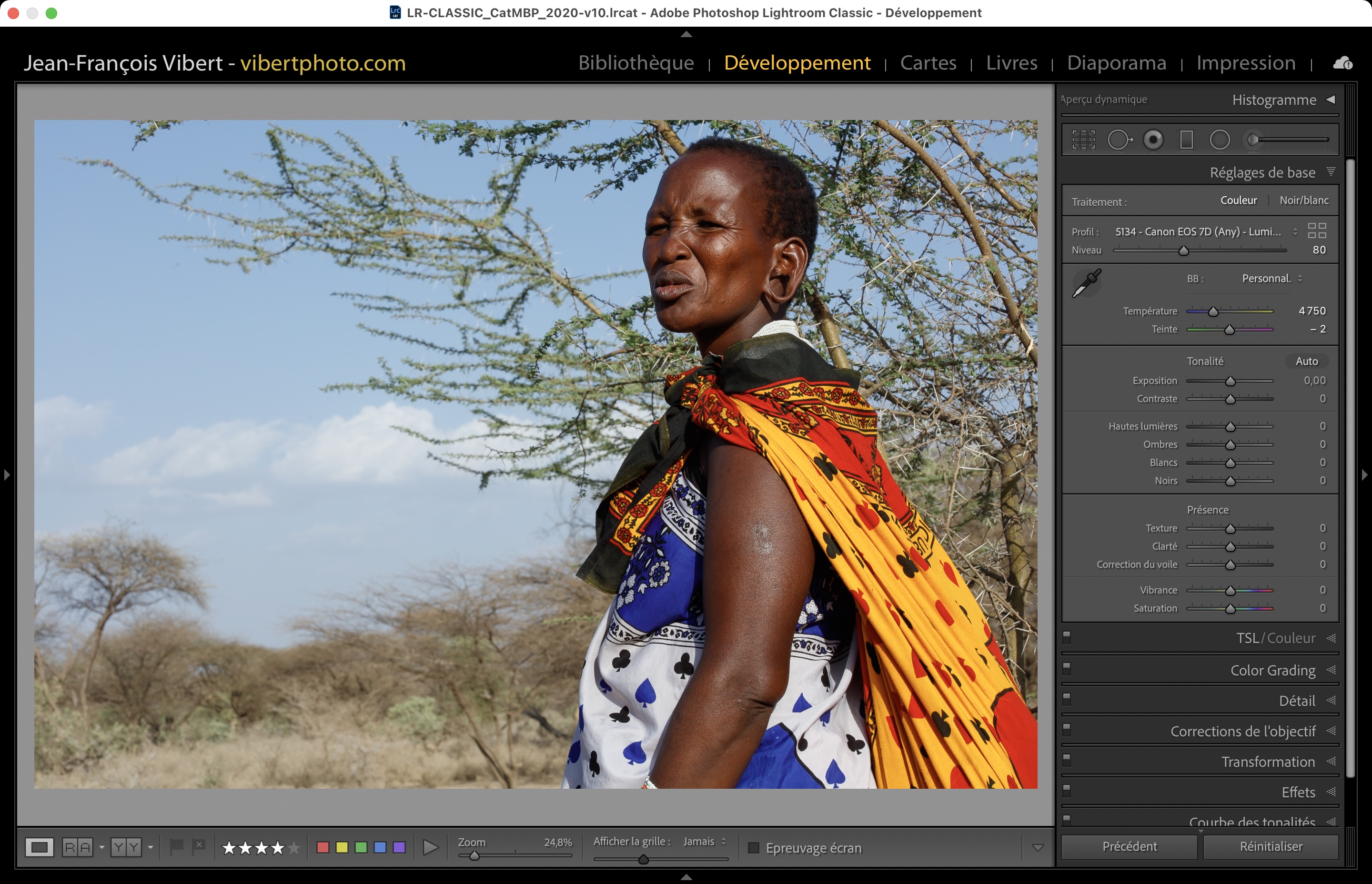Apply the red color label swatch
This screenshot has width=1372, height=884.
(323, 848)
